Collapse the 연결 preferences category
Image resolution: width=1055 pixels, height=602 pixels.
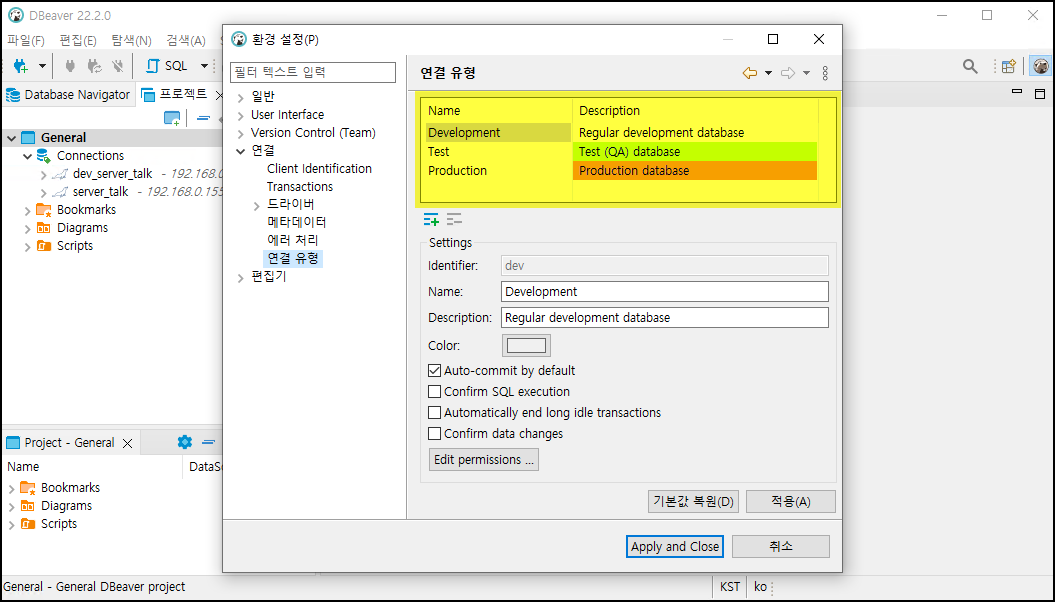click(x=240, y=151)
